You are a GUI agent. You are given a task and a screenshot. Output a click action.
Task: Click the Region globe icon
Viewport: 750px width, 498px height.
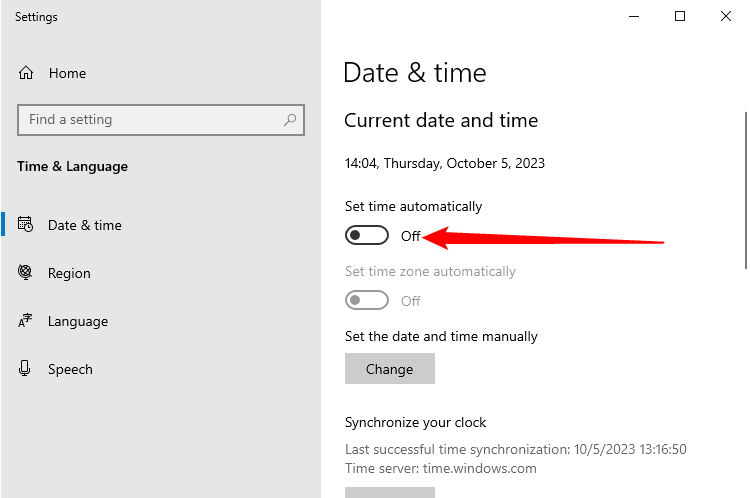pos(26,273)
